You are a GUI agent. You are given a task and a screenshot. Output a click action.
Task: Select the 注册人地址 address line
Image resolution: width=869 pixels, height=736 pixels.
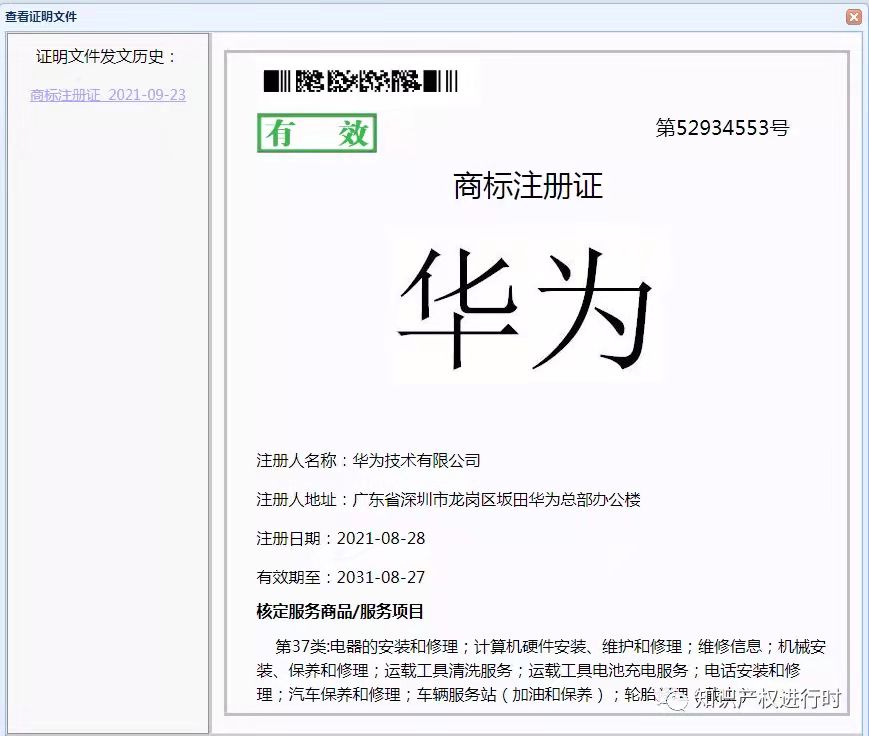pyautogui.click(x=448, y=499)
